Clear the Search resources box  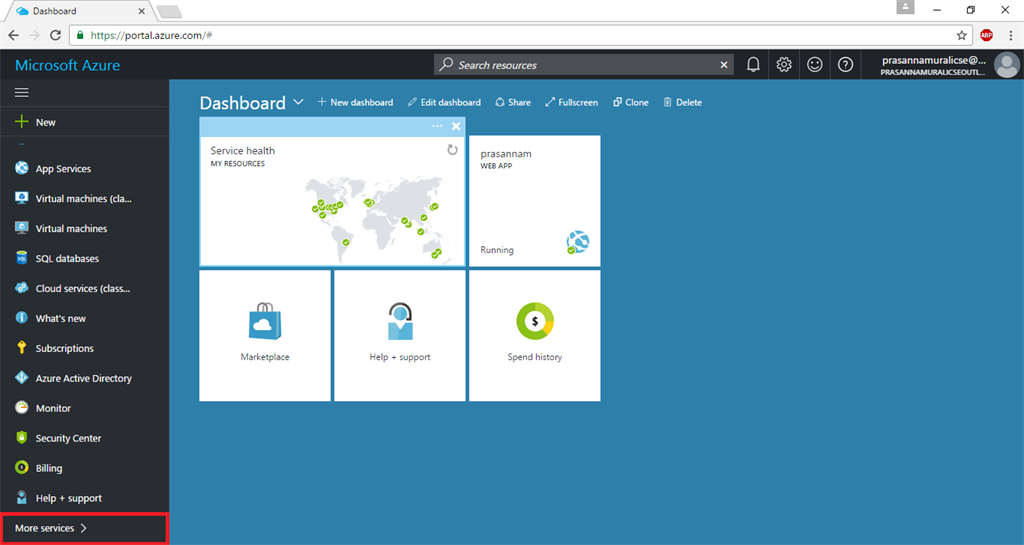tap(724, 65)
